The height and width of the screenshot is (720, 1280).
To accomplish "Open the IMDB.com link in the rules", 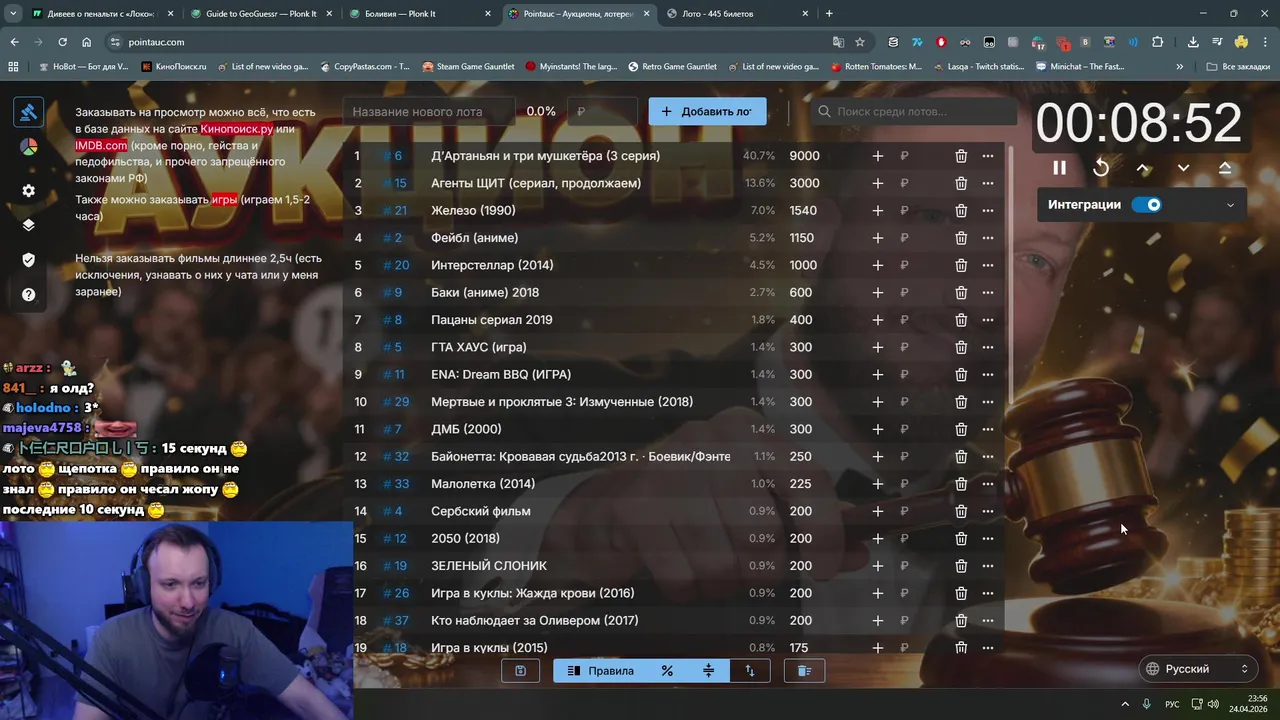I will [101, 146].
